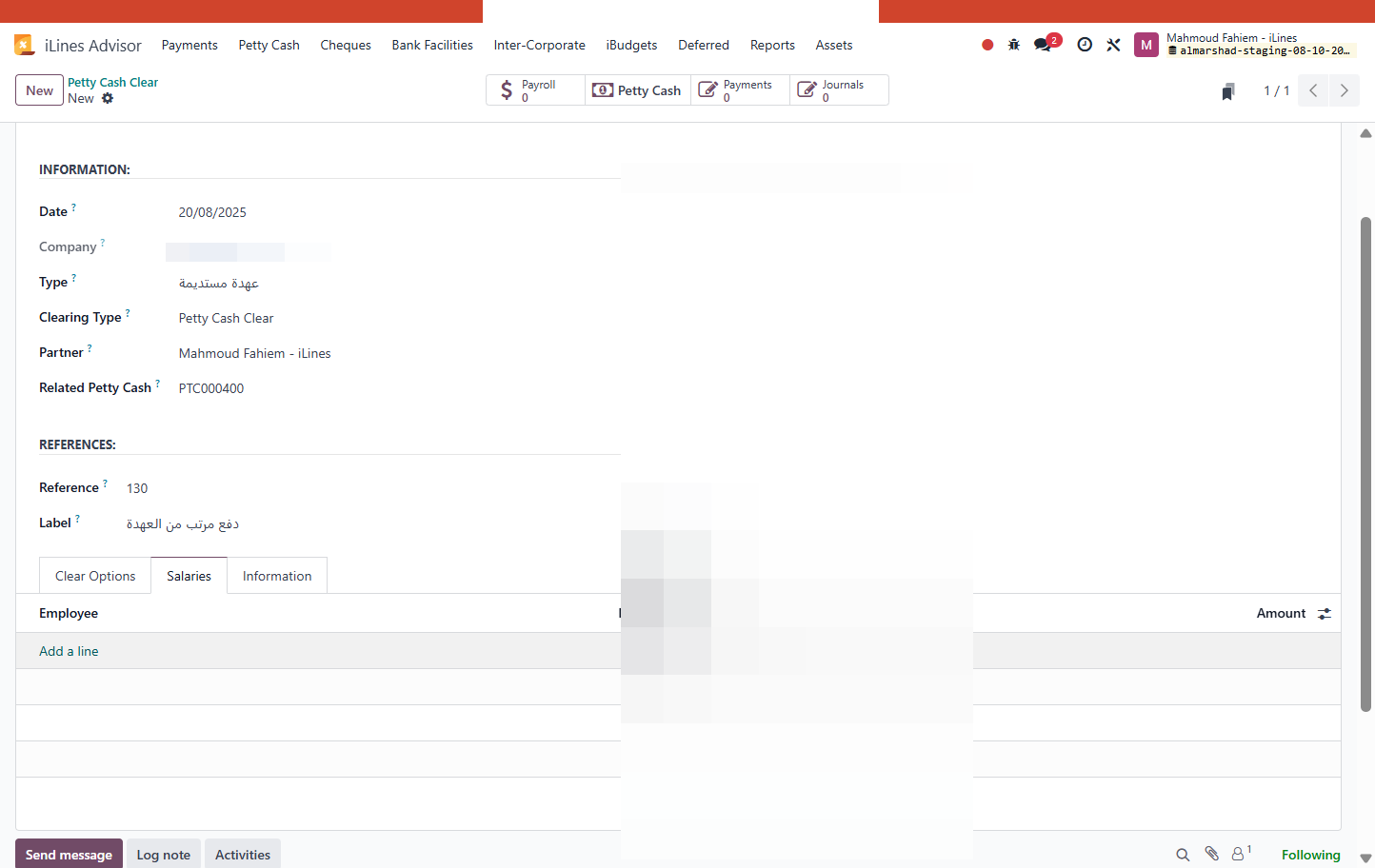Go to the next record arrow
The image size is (1375, 868).
pos(1345,90)
